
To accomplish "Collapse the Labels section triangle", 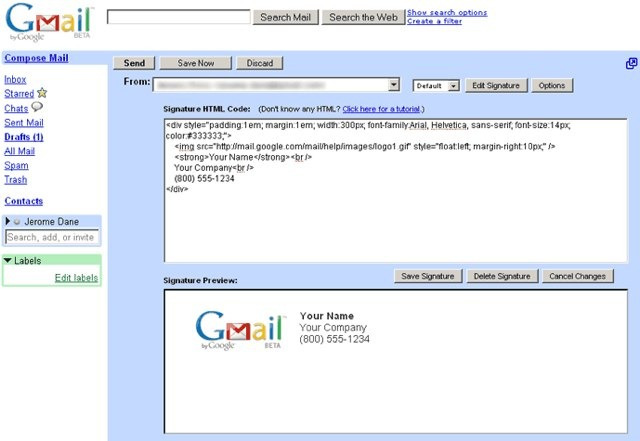I will pos(7,260).
